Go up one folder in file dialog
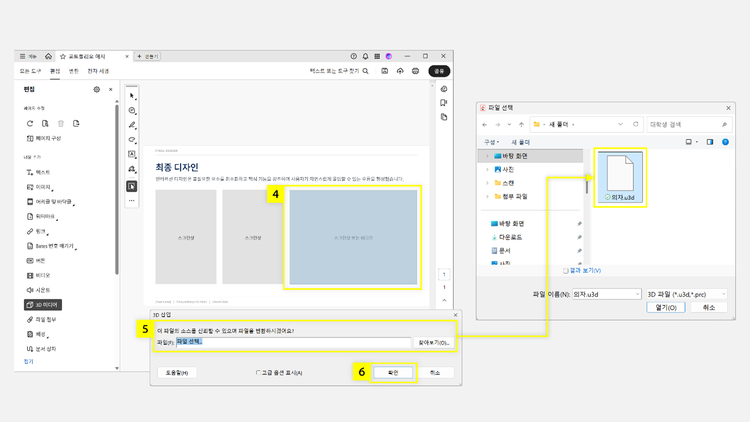This screenshot has width=750, height=422. coord(521,124)
